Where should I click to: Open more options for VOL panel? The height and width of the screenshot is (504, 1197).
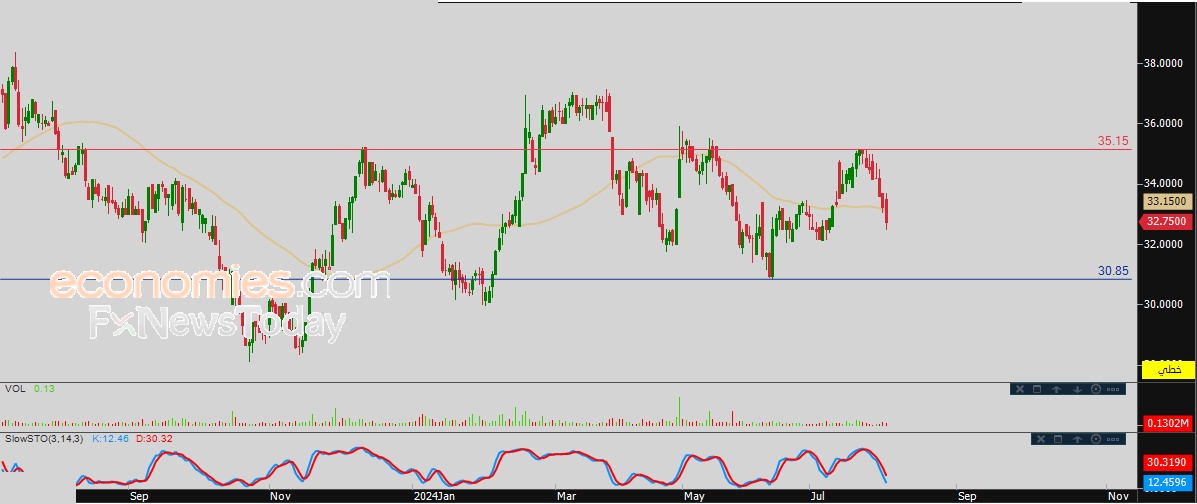pos(1113,389)
